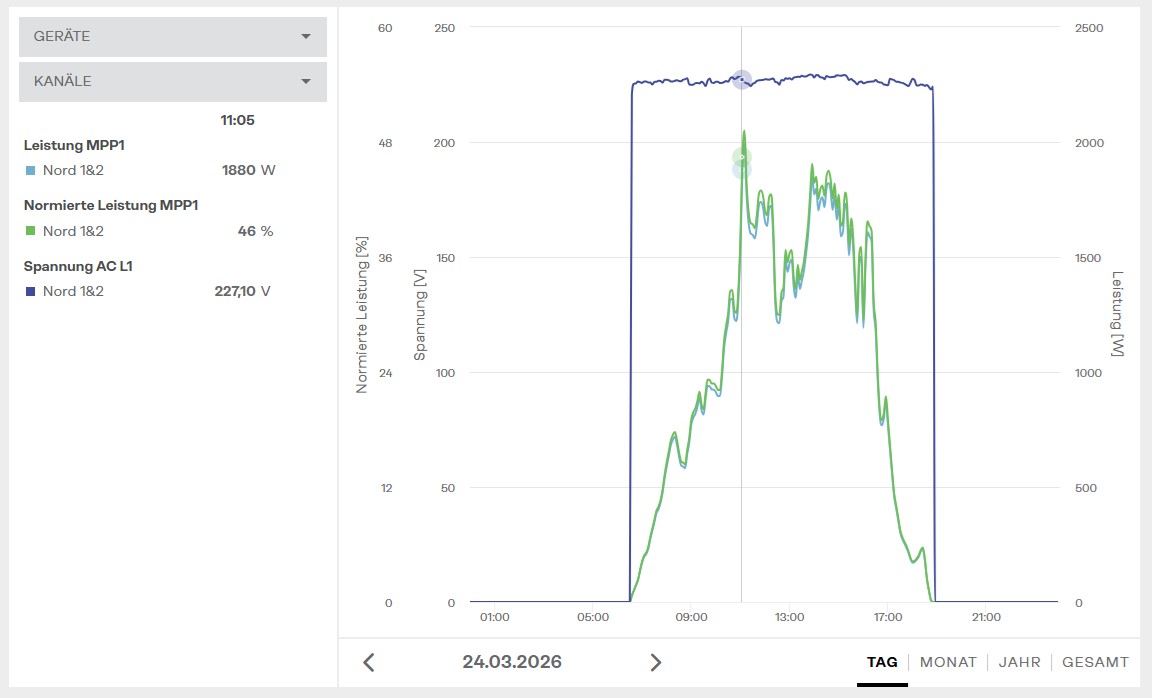This screenshot has width=1152, height=698.
Task: Select the JAHR tab
Action: pos(1019,662)
